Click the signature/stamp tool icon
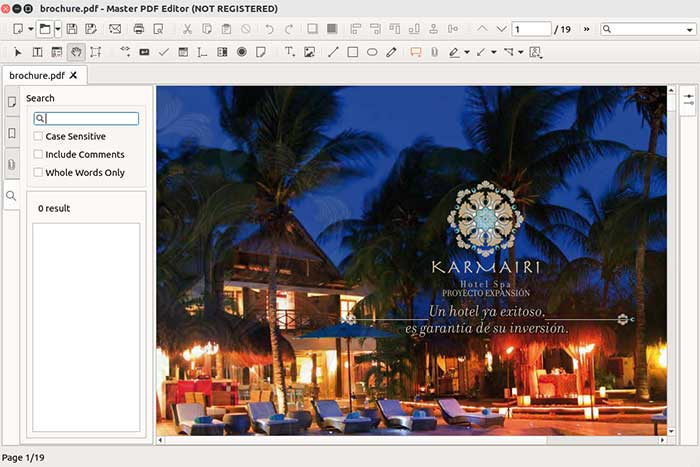This screenshot has width=700, height=467. pyautogui.click(x=535, y=53)
